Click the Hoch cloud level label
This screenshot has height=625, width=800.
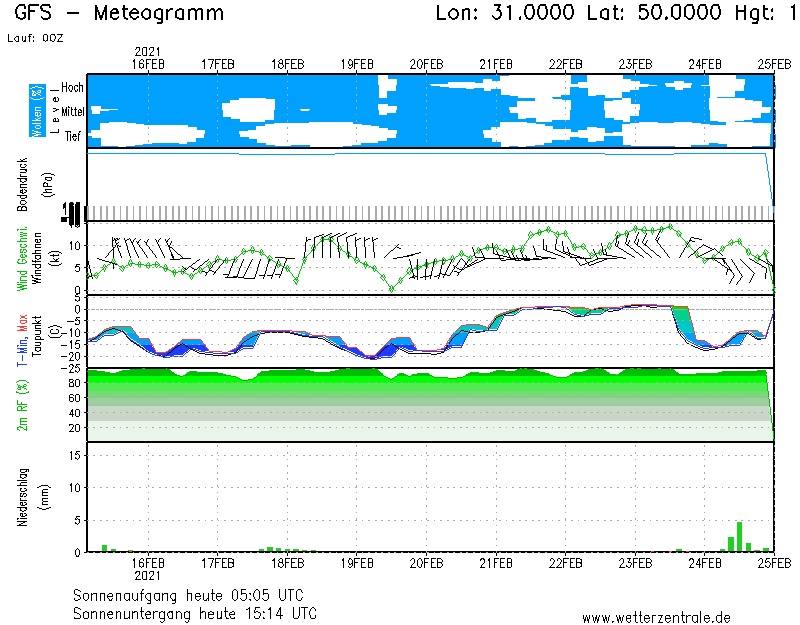coord(72,88)
